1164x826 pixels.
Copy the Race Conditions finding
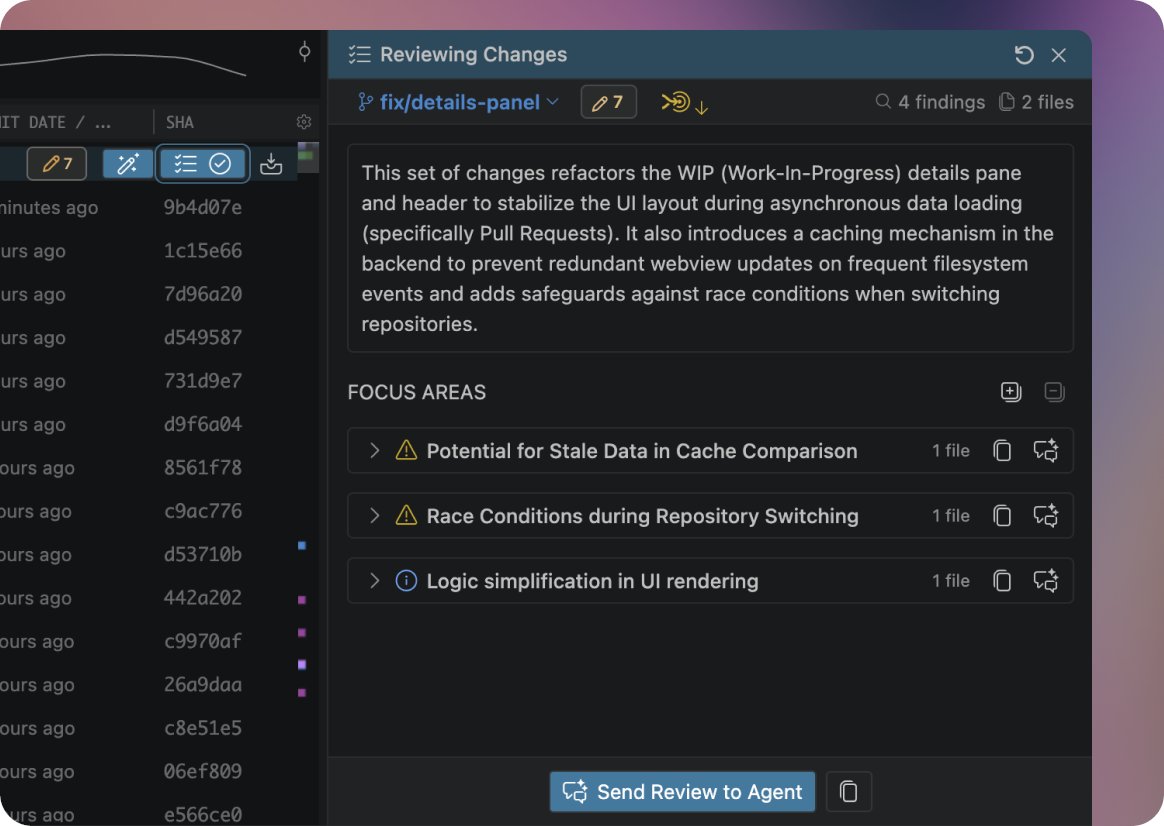click(x=1002, y=516)
